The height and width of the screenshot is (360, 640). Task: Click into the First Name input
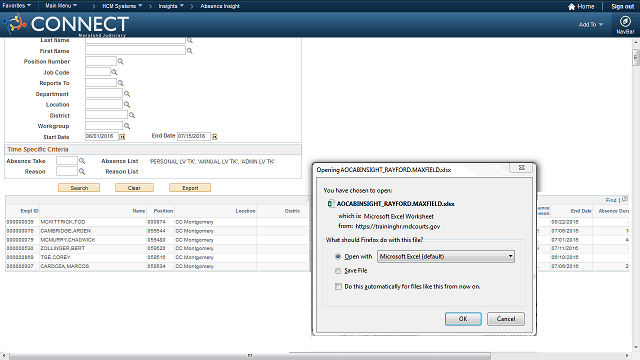pyautogui.click(x=135, y=51)
